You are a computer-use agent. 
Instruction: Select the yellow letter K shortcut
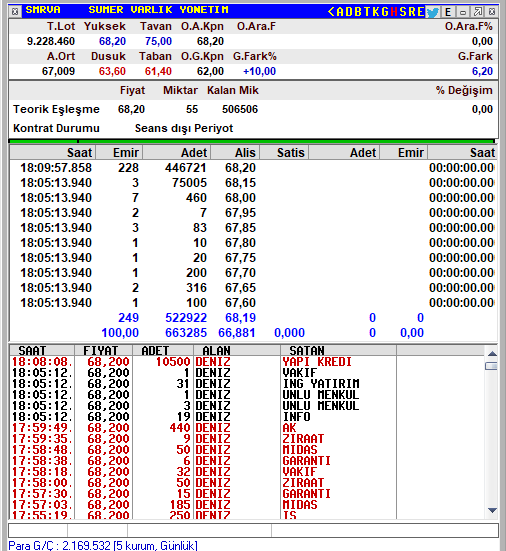click(376, 12)
